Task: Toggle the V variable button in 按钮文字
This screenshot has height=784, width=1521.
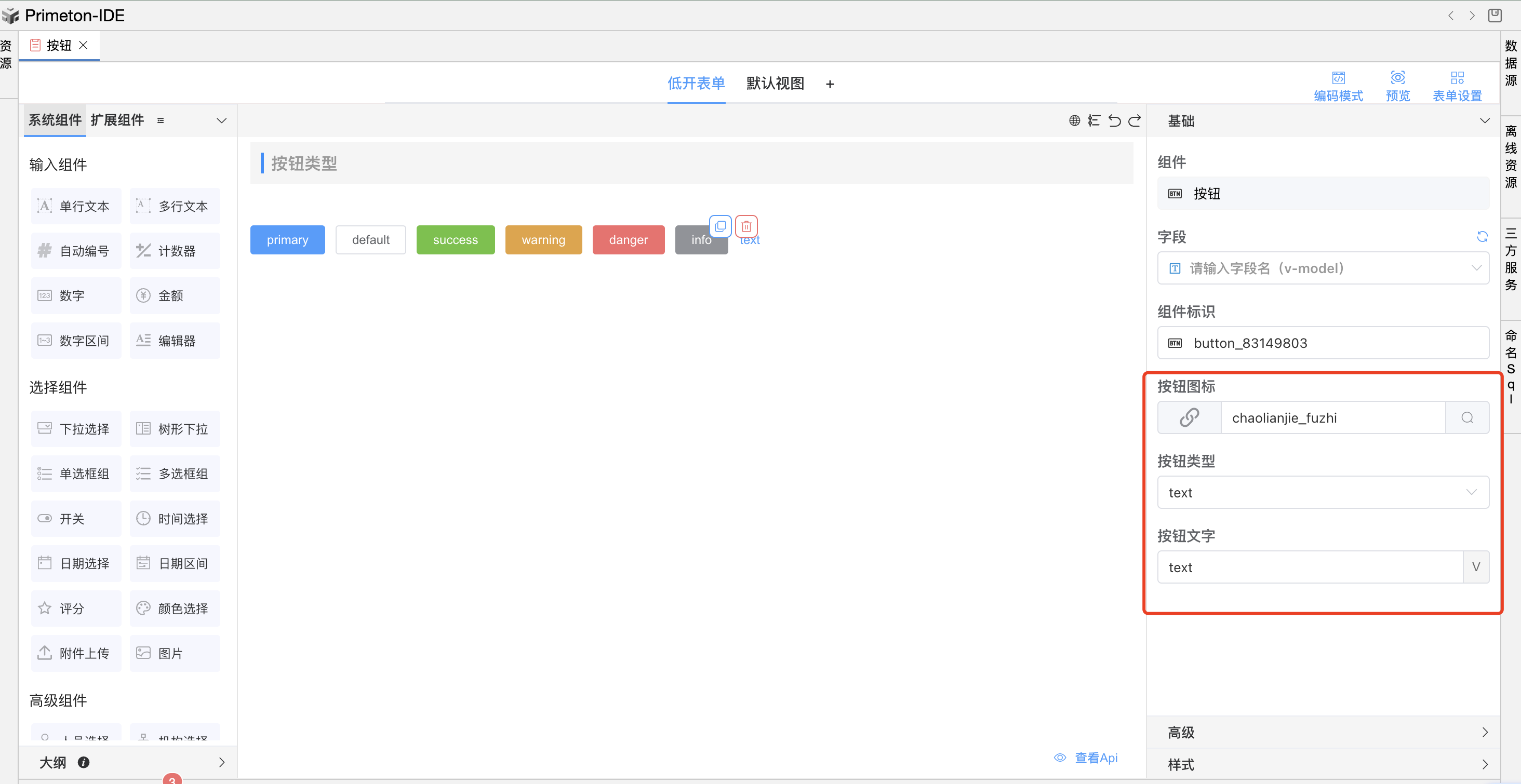Action: pos(1475,567)
